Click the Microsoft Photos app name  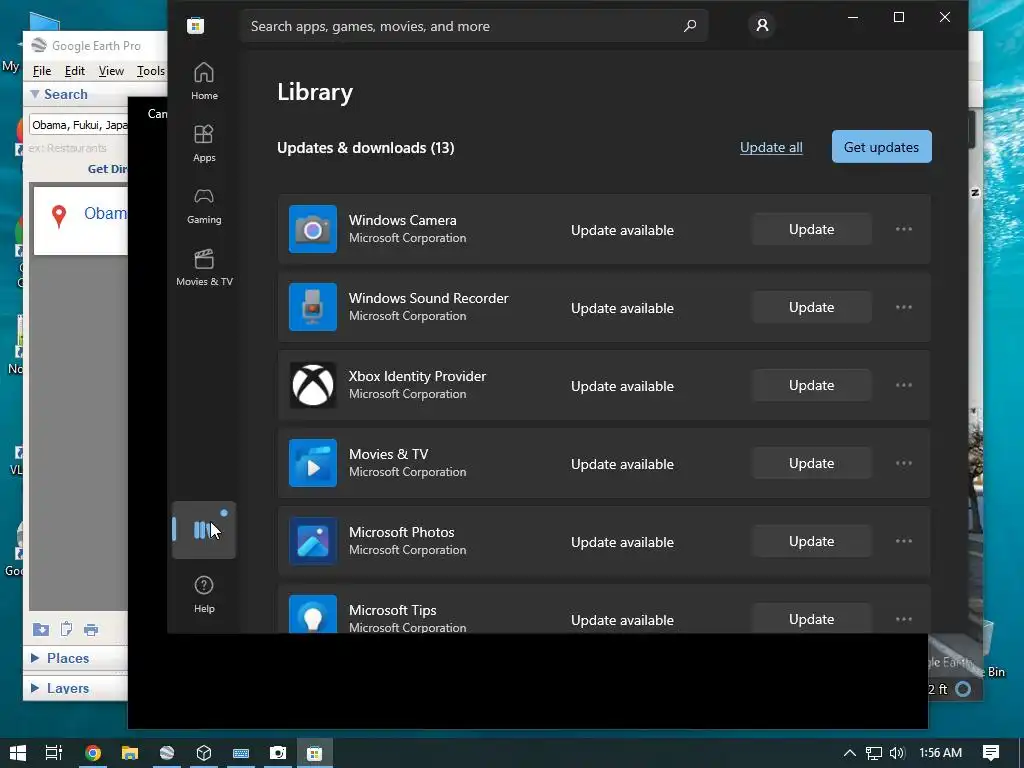pyautogui.click(x=402, y=532)
